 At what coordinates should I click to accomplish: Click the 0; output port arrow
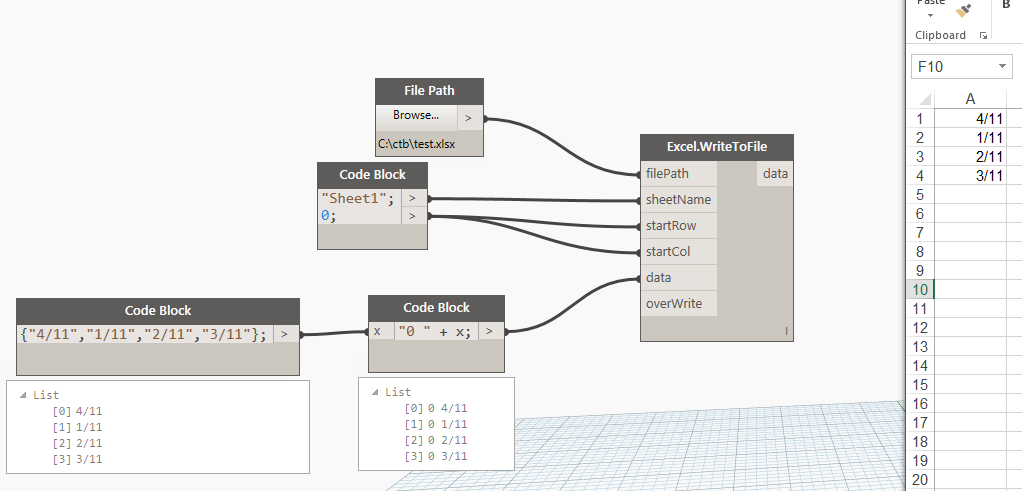point(413,216)
